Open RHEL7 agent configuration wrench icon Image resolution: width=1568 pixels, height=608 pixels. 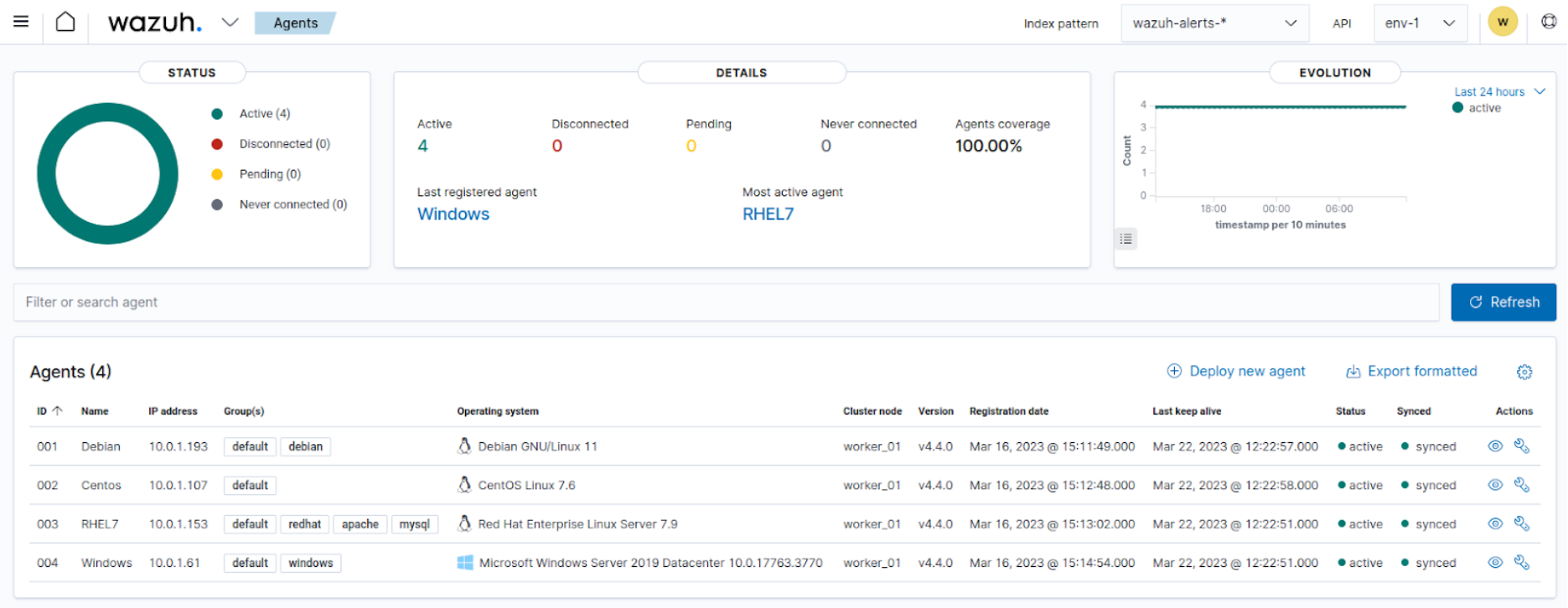click(x=1522, y=523)
